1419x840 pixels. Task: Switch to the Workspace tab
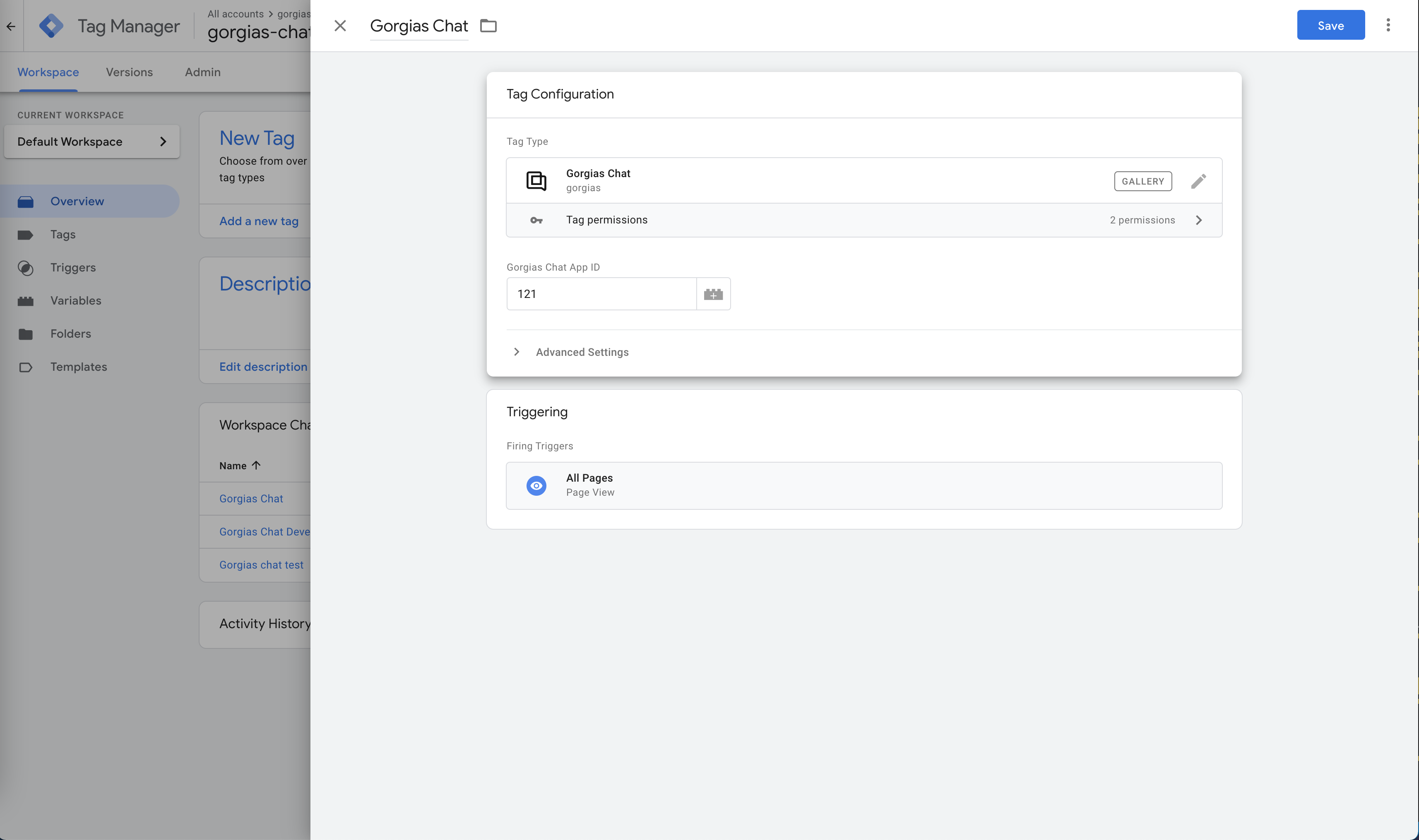pos(48,72)
